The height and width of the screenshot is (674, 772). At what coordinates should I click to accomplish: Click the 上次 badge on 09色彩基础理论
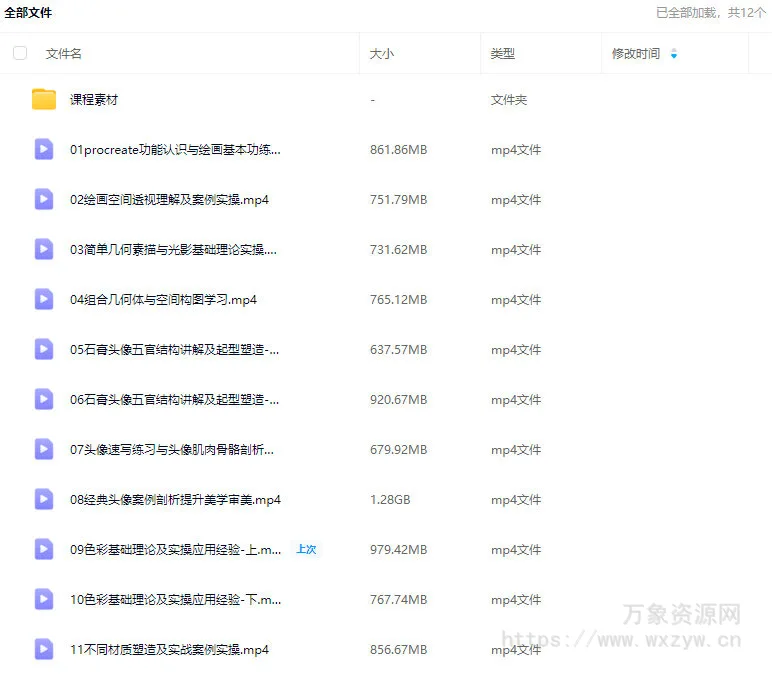point(306,549)
